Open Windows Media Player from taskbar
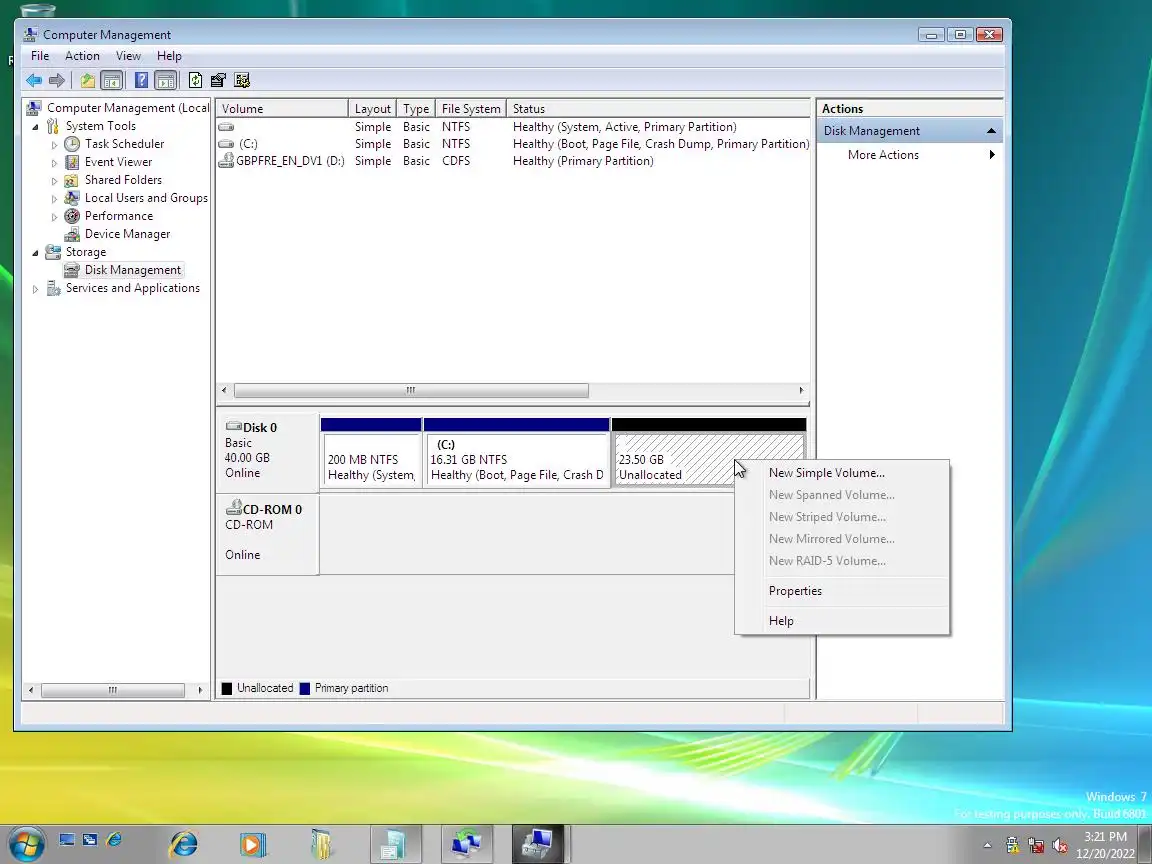 252,844
